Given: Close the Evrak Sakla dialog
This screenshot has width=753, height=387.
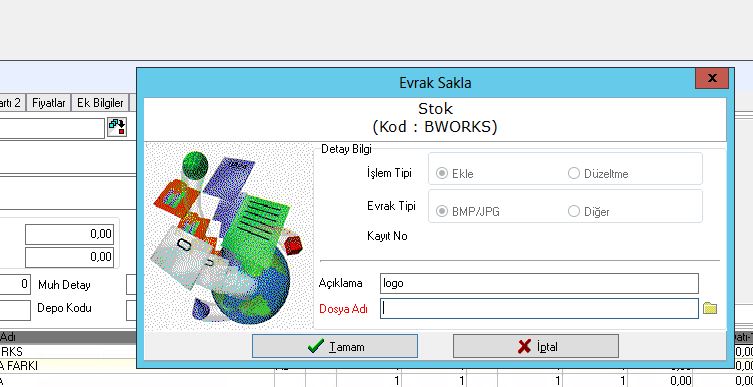Looking at the screenshot, I should point(712,78).
